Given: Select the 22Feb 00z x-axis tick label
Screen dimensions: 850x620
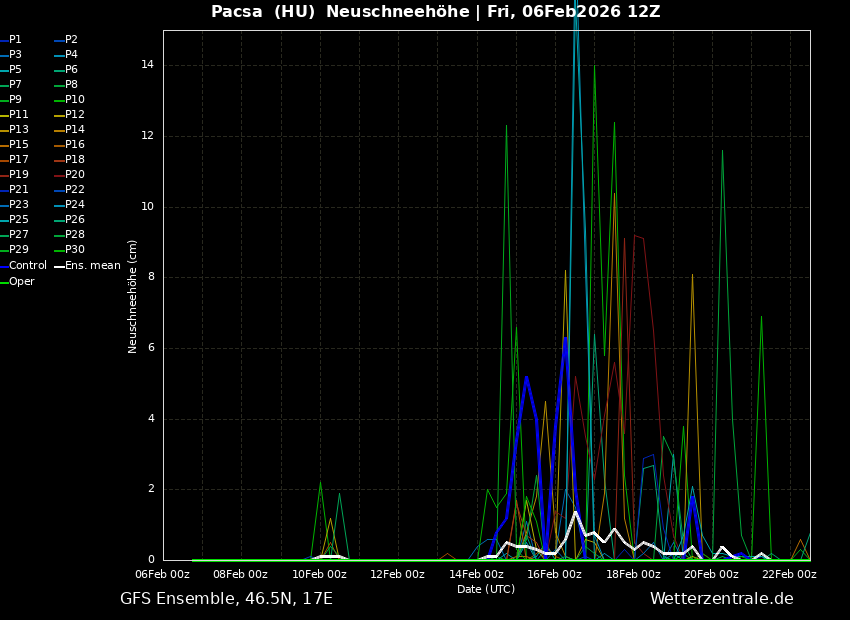Looking at the screenshot, I should tap(789, 575).
